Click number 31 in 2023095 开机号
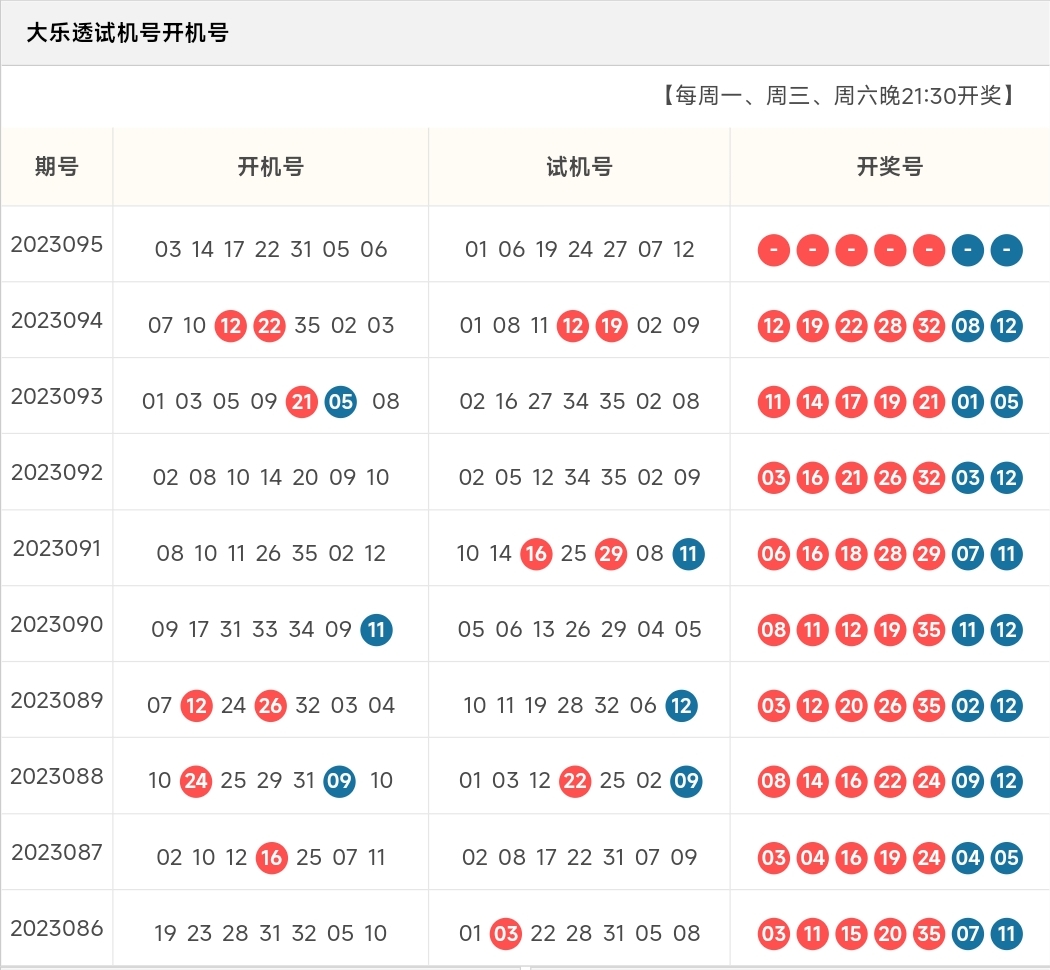1050x970 pixels. (301, 250)
